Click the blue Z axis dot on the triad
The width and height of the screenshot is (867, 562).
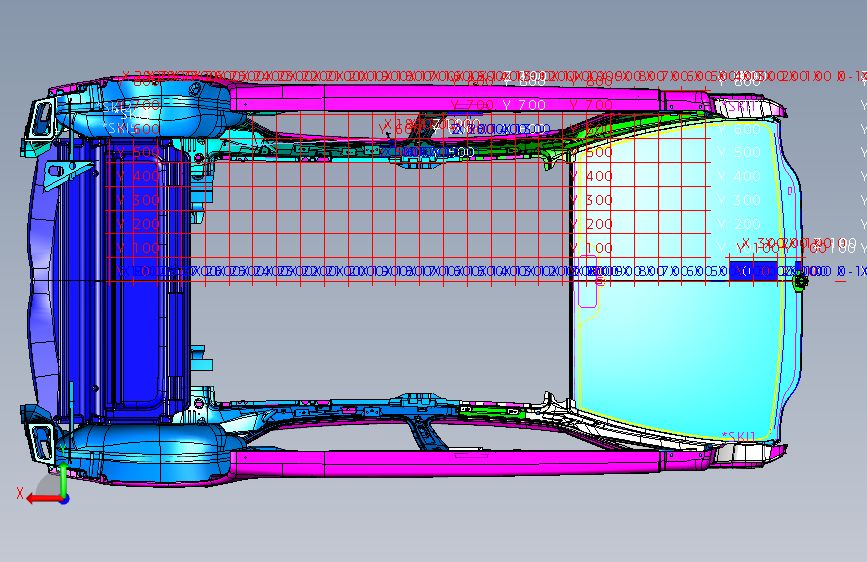[x=65, y=500]
